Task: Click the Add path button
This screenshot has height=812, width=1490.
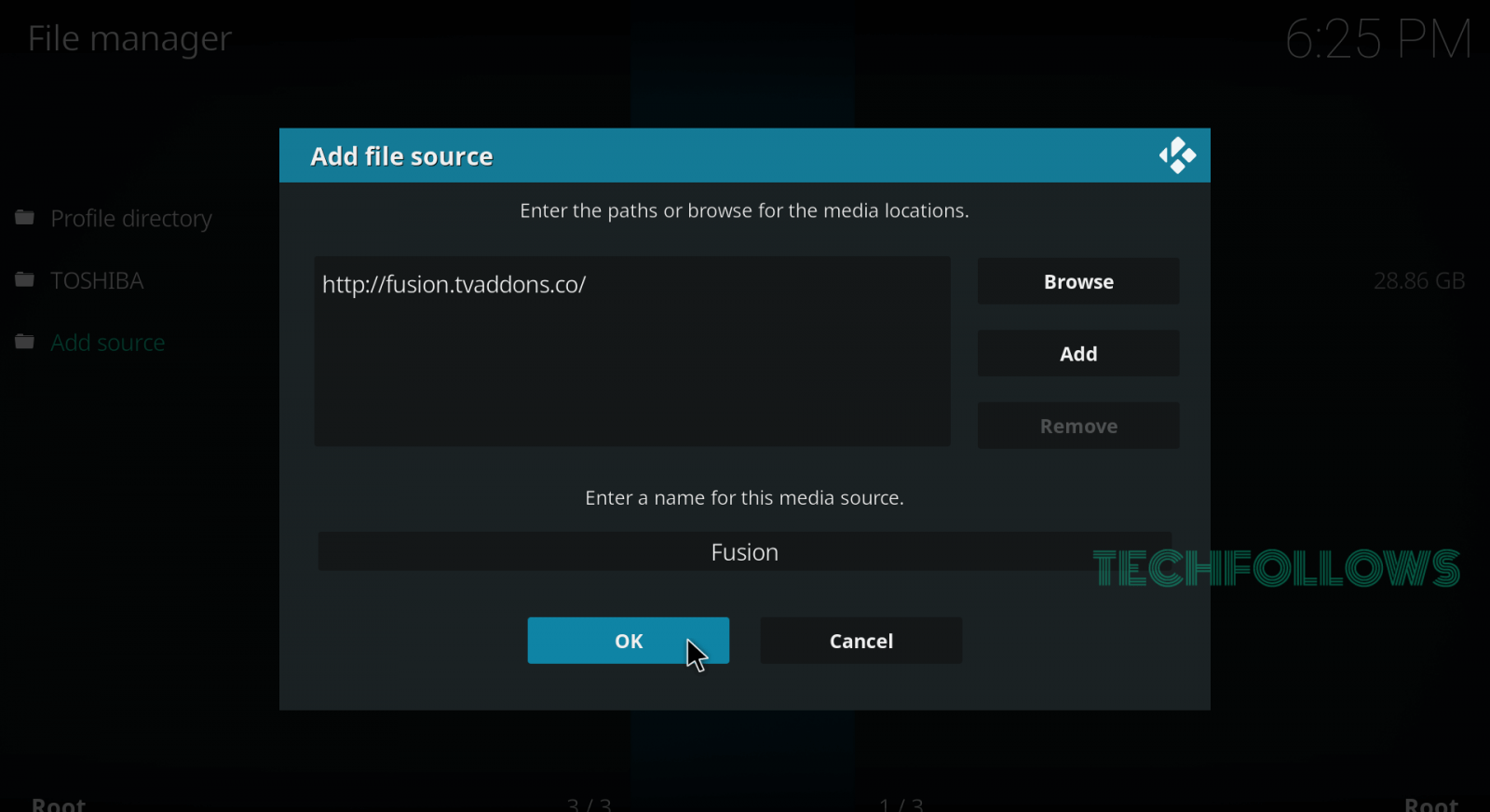Action: point(1078,354)
